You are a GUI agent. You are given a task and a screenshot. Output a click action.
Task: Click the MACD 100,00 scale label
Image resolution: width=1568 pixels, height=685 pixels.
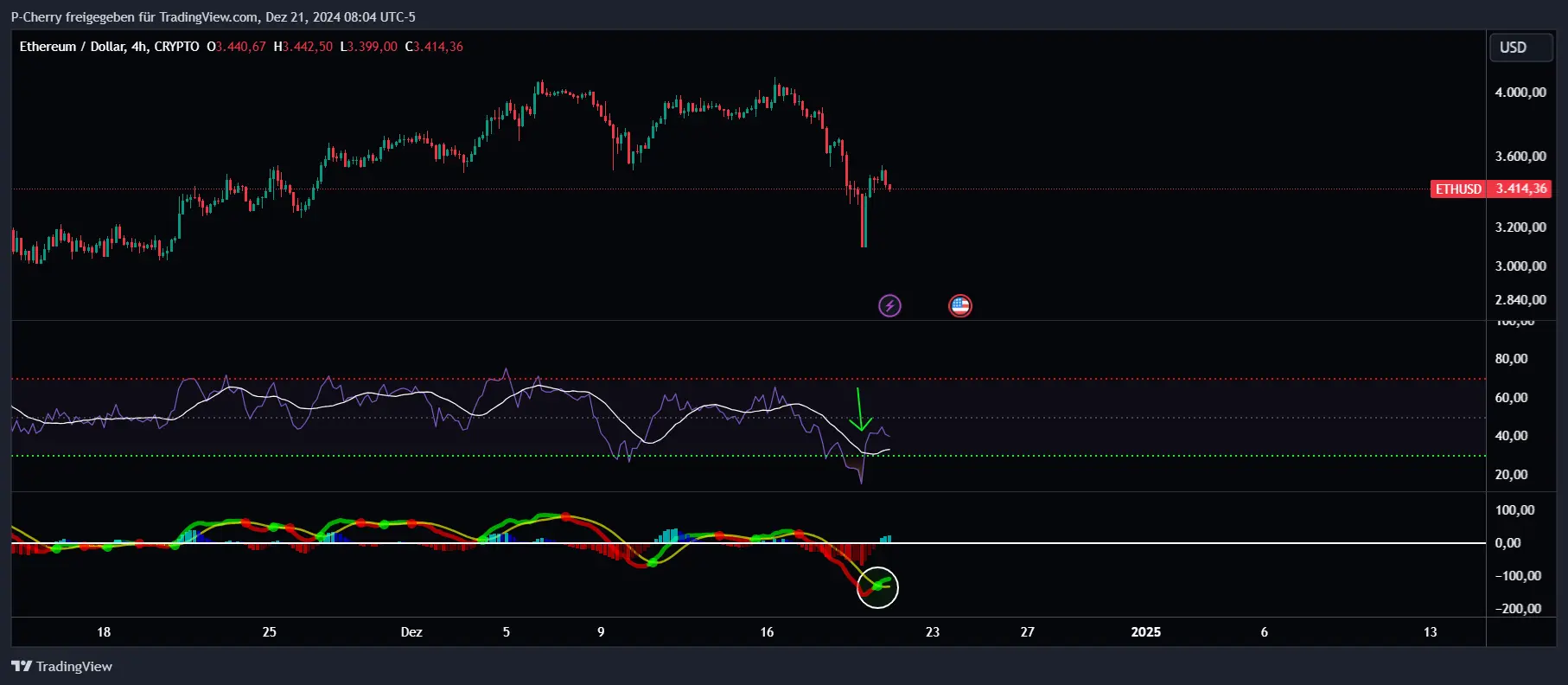1515,510
